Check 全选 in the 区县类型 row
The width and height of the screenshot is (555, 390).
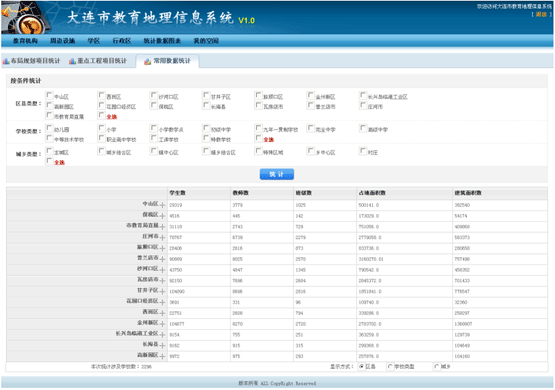click(x=102, y=115)
